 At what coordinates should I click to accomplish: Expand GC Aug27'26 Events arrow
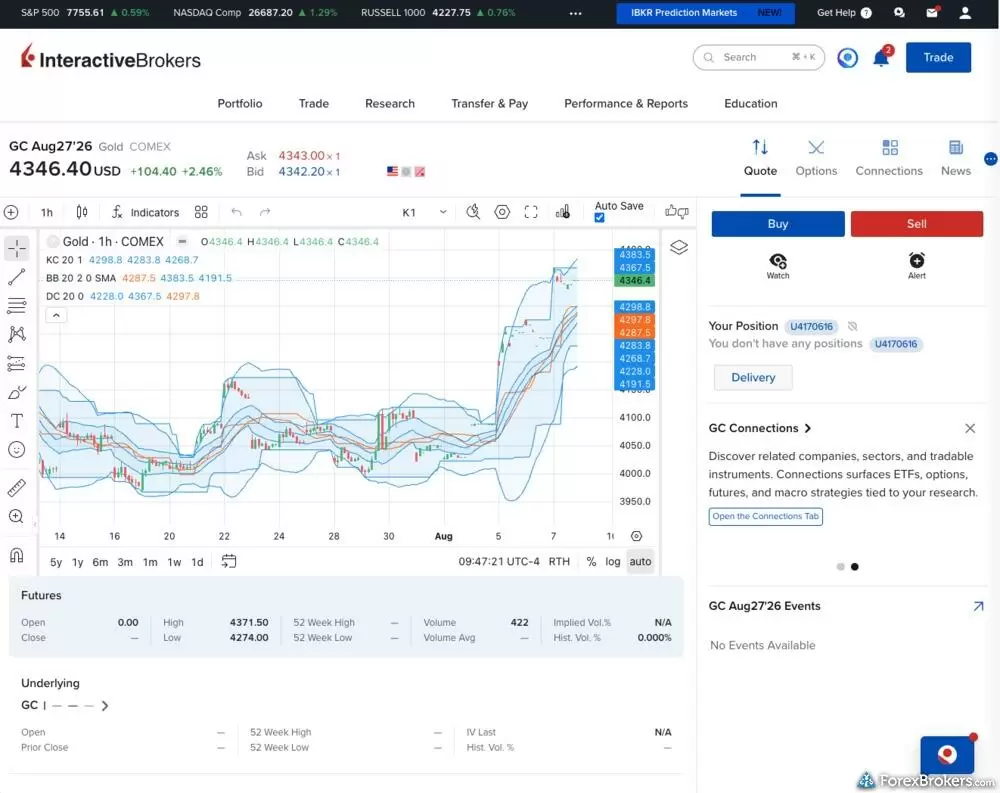click(x=978, y=606)
